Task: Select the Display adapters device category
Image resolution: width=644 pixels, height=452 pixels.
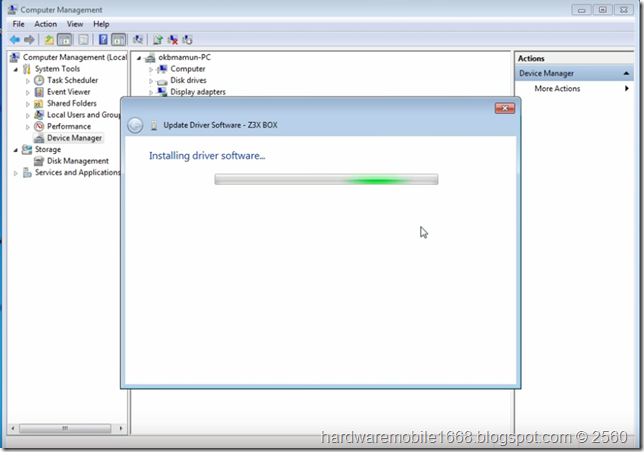Action: tap(198, 92)
